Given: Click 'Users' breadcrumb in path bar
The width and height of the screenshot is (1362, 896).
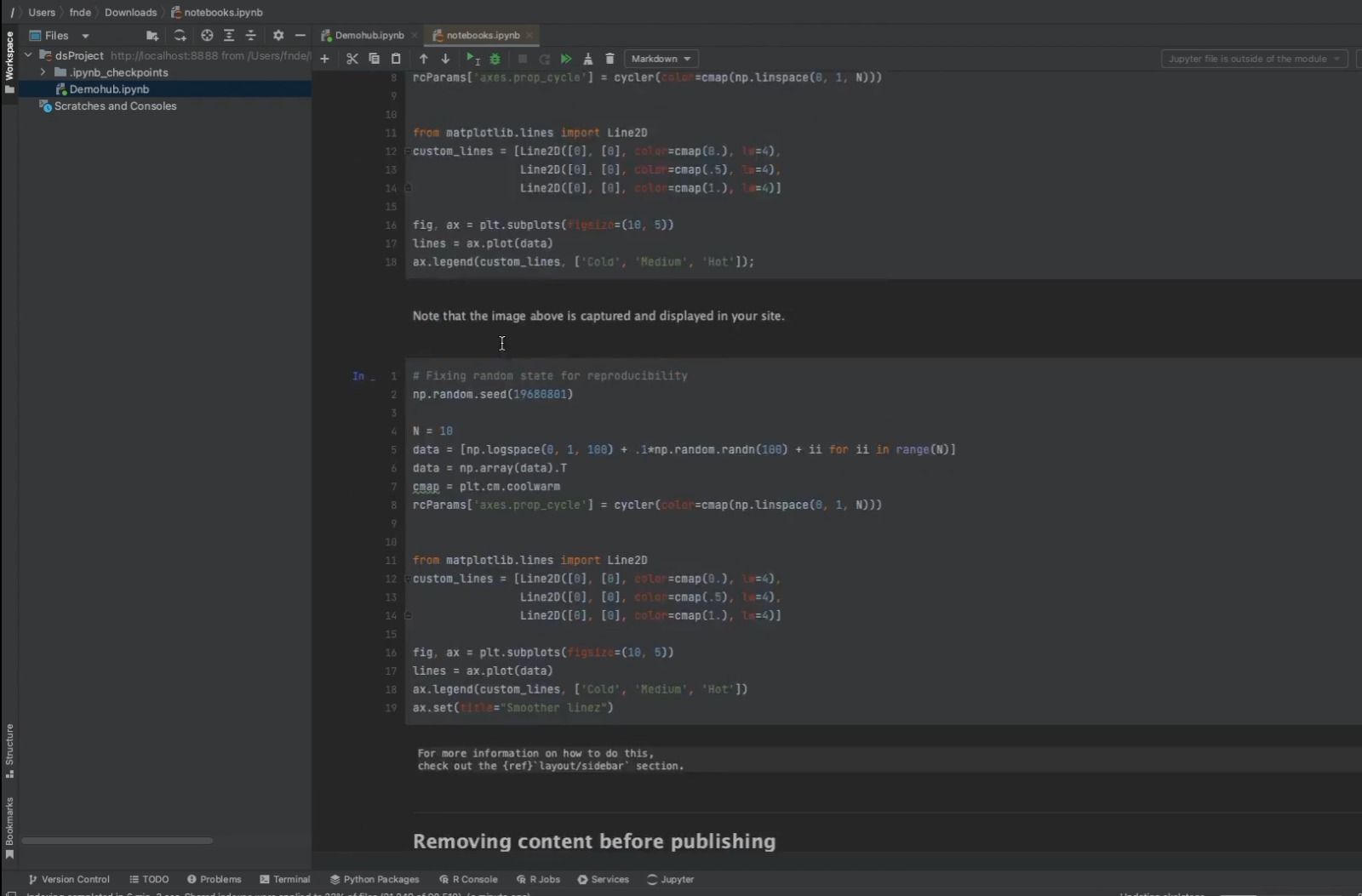Looking at the screenshot, I should pyautogui.click(x=42, y=12).
